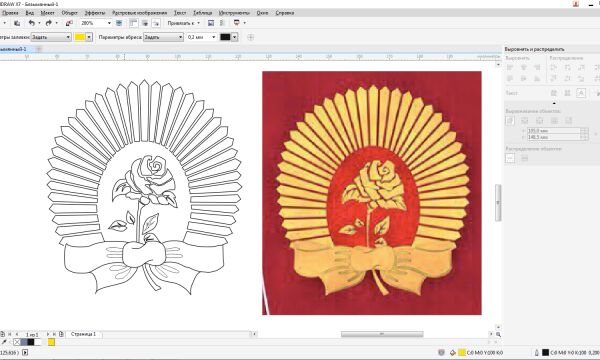Open the outline settings Задать dropdown
The height and width of the screenshot is (360, 600).
[x=163, y=37]
